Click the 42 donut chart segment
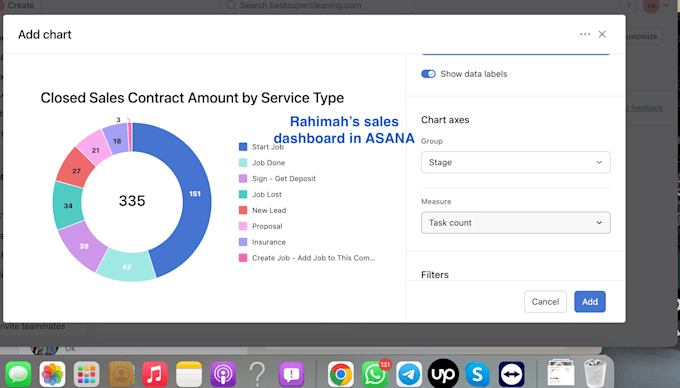Viewport: 680px width, 388px height. click(126, 267)
